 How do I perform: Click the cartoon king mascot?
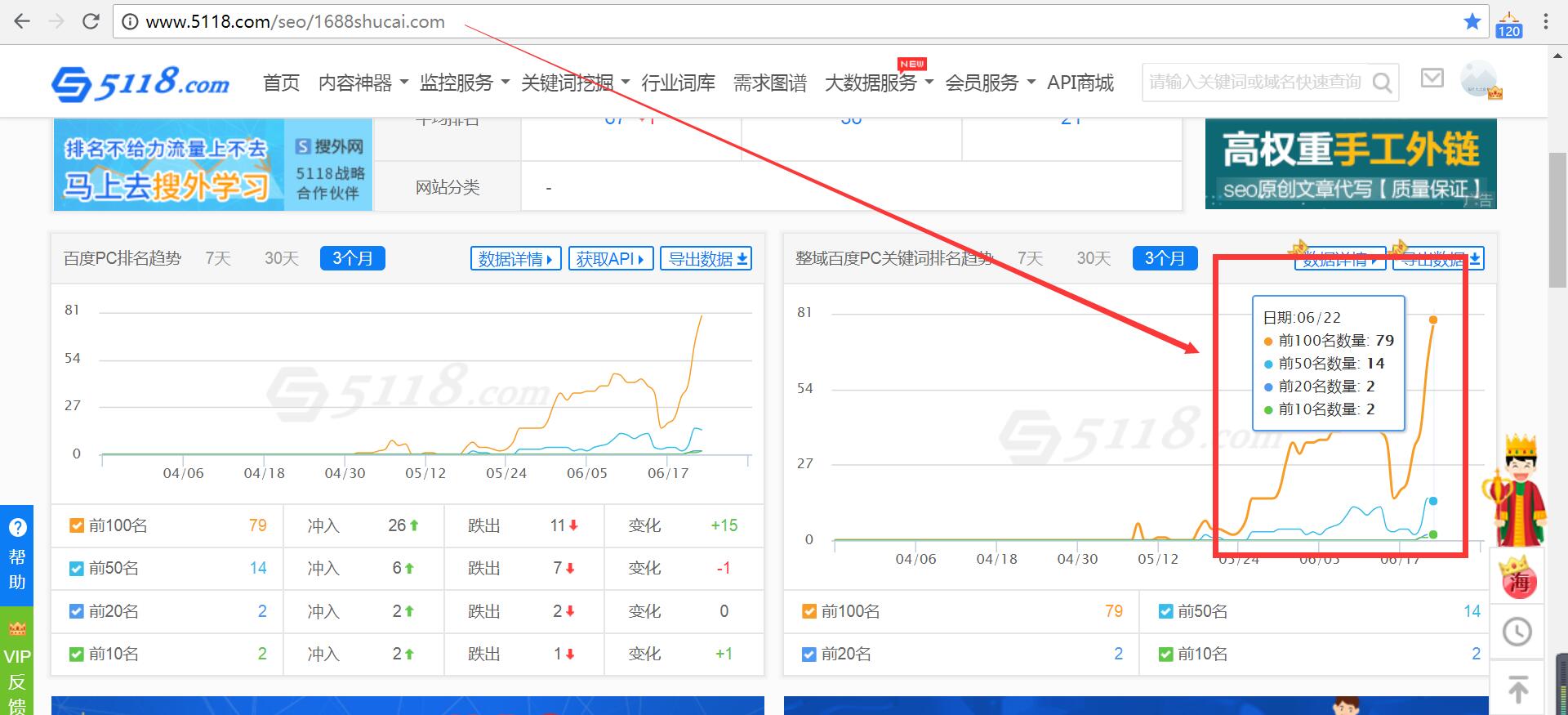[x=1517, y=490]
